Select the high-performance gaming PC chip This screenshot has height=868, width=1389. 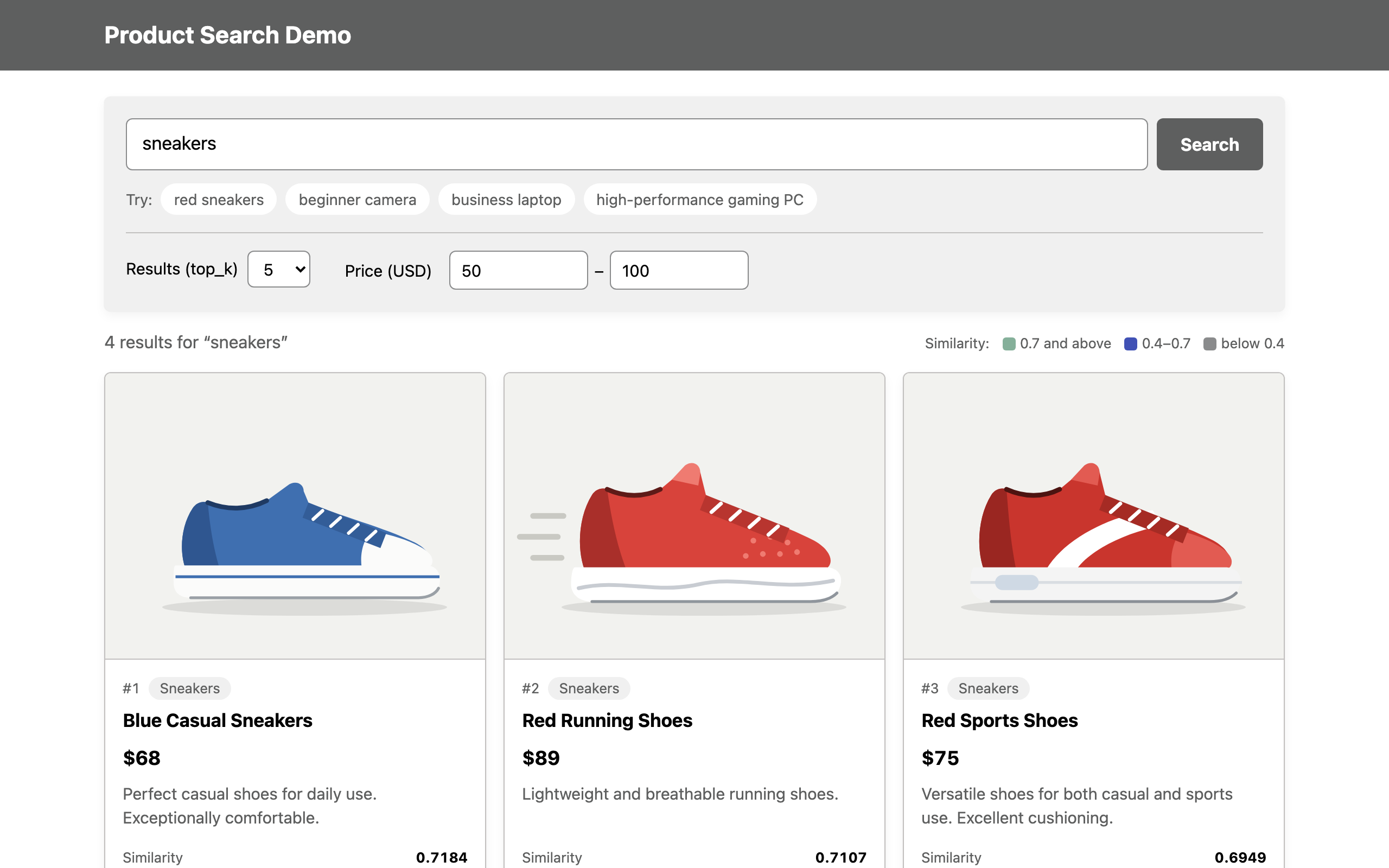(x=700, y=199)
